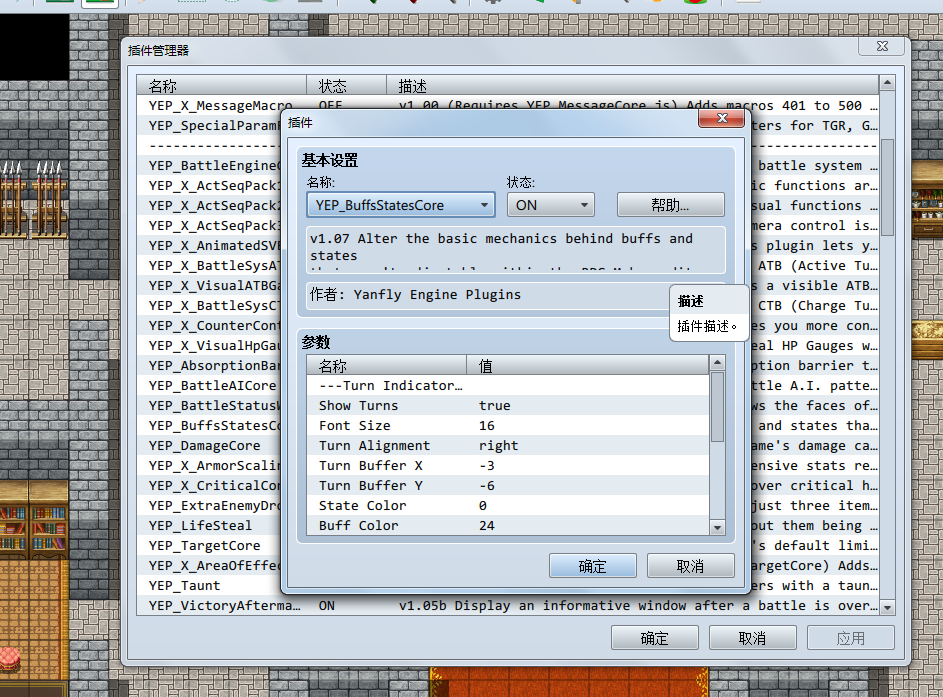Click the plugin manager list scroll-up arrow
Screen dimensions: 943x697
tap(888, 82)
